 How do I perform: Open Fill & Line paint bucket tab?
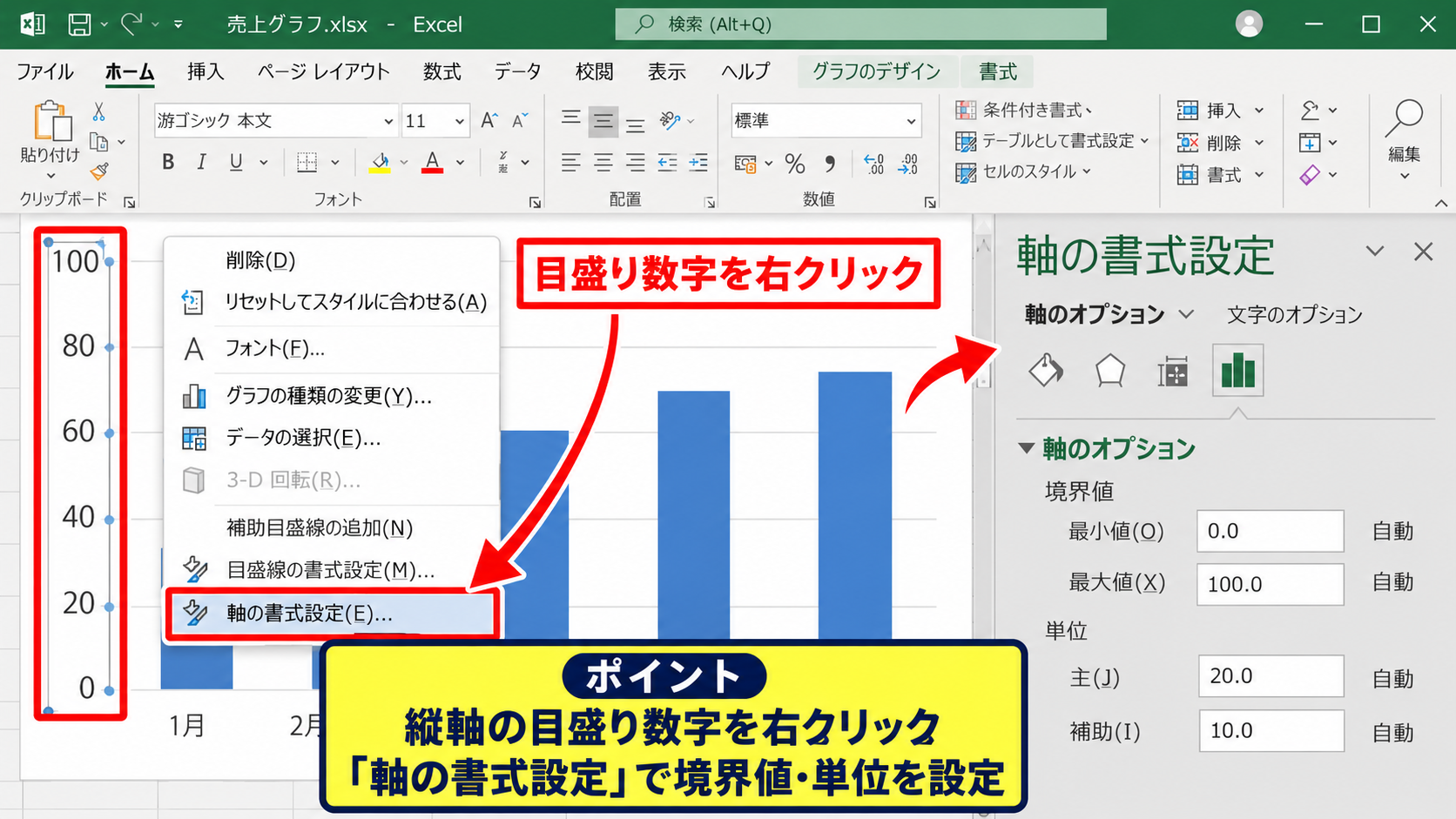1046,371
